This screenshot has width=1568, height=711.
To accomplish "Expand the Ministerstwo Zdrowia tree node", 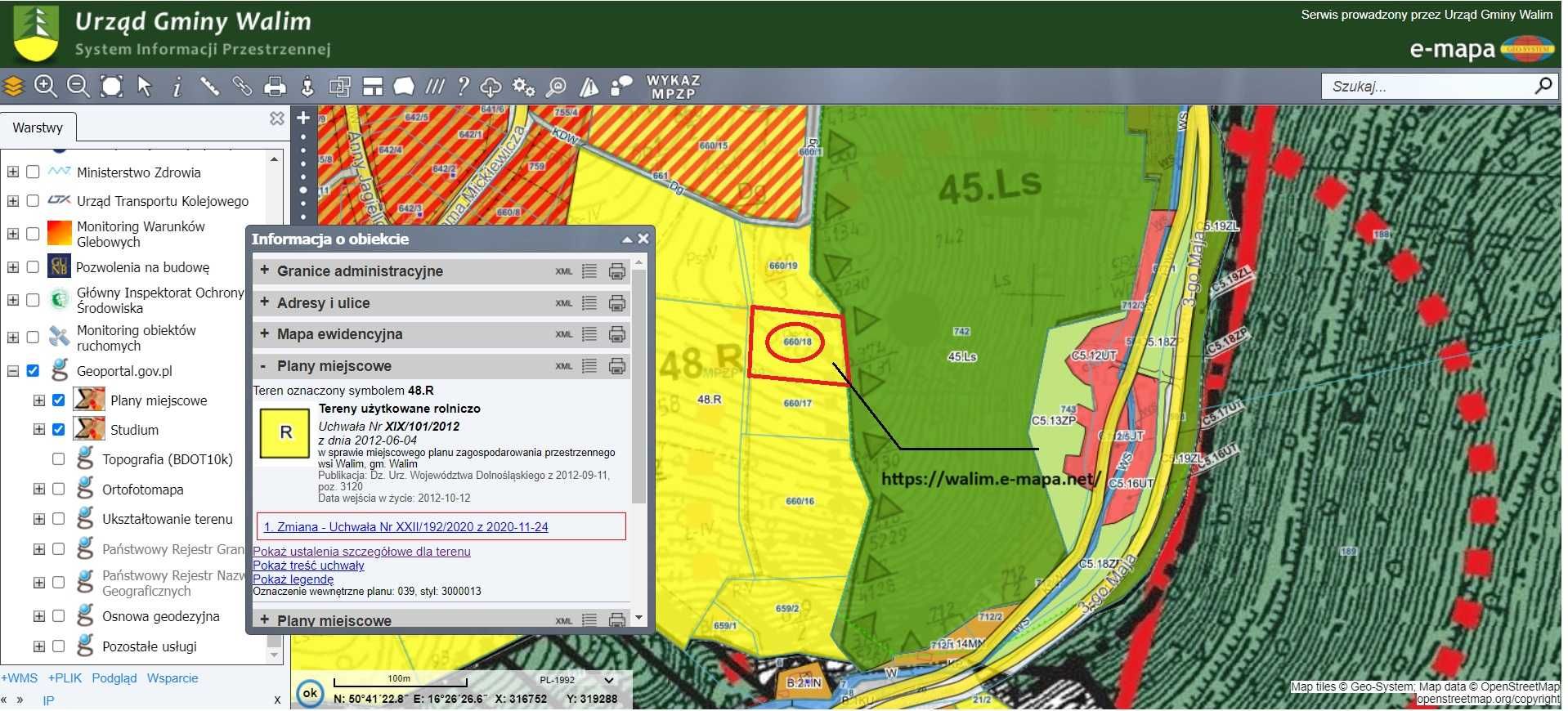I will pos(13,172).
